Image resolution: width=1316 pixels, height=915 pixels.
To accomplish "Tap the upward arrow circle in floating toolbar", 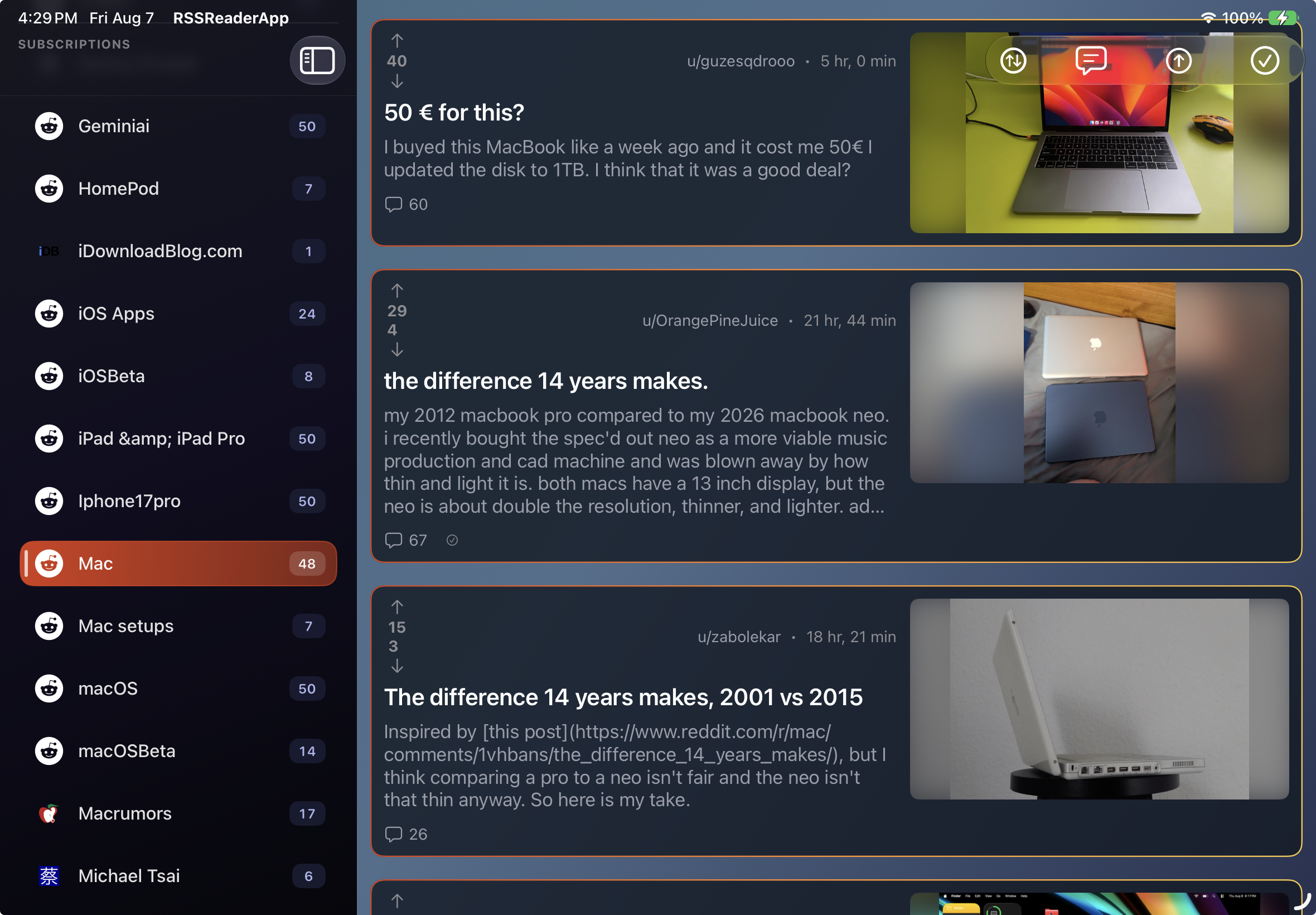I will click(x=1178, y=61).
